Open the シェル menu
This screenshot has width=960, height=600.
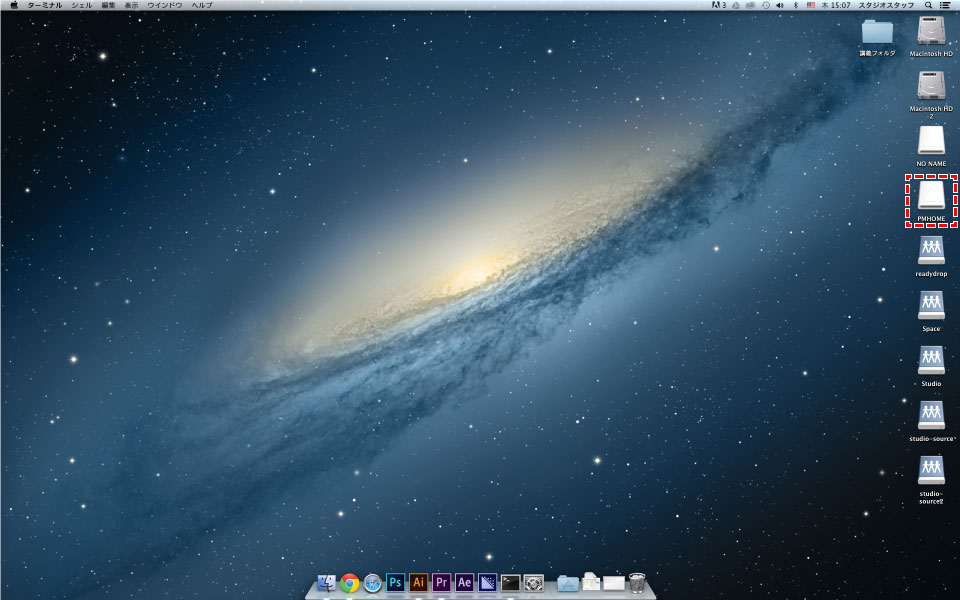[82, 5]
